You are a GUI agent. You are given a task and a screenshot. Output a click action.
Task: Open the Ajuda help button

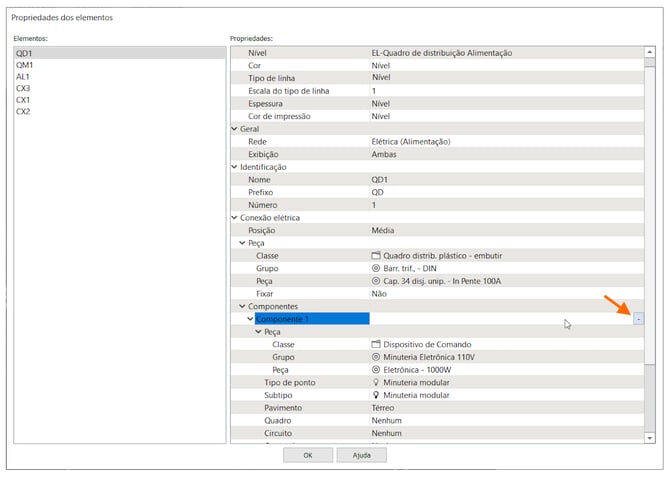pyautogui.click(x=361, y=455)
